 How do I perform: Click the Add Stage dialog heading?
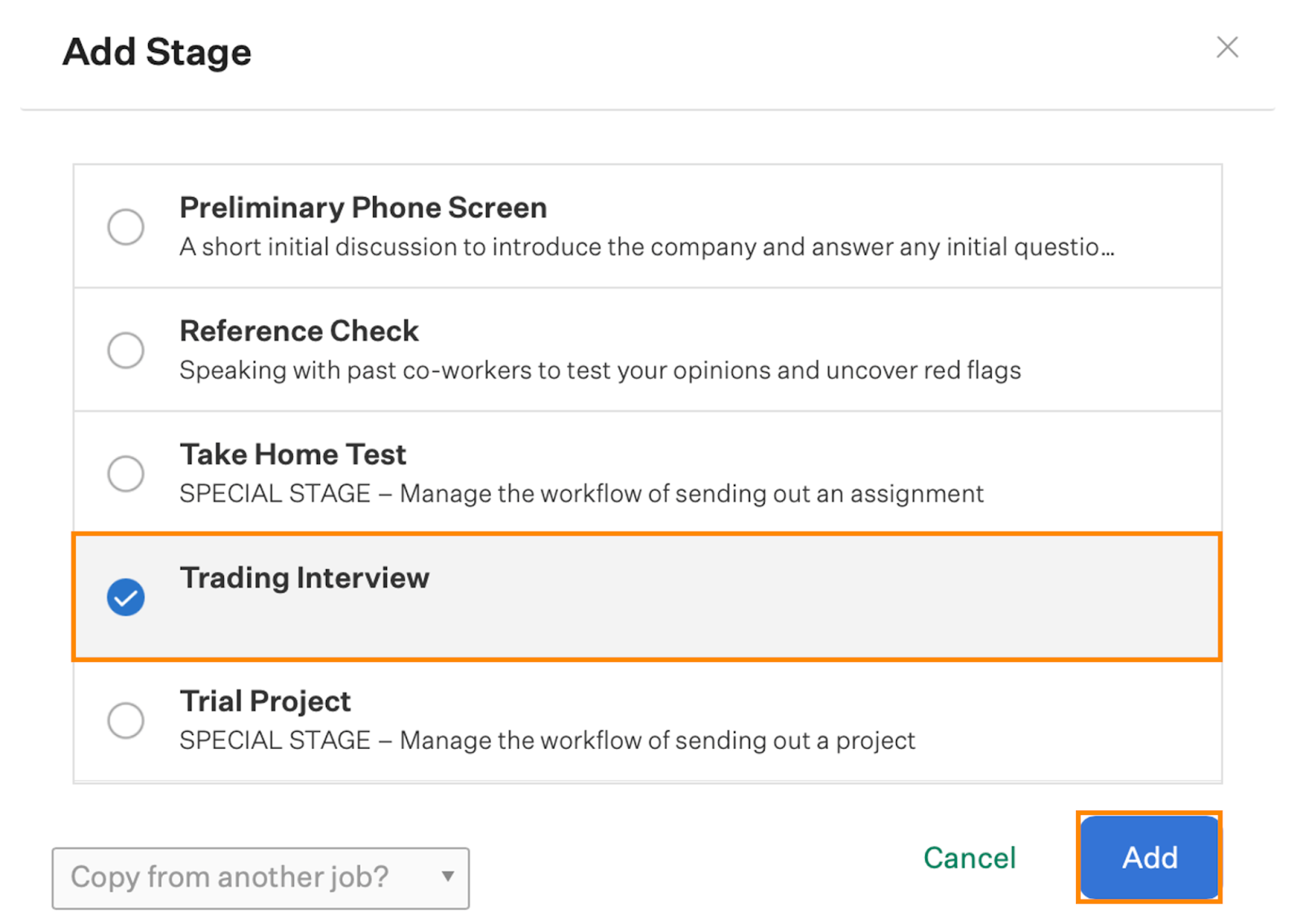[157, 52]
